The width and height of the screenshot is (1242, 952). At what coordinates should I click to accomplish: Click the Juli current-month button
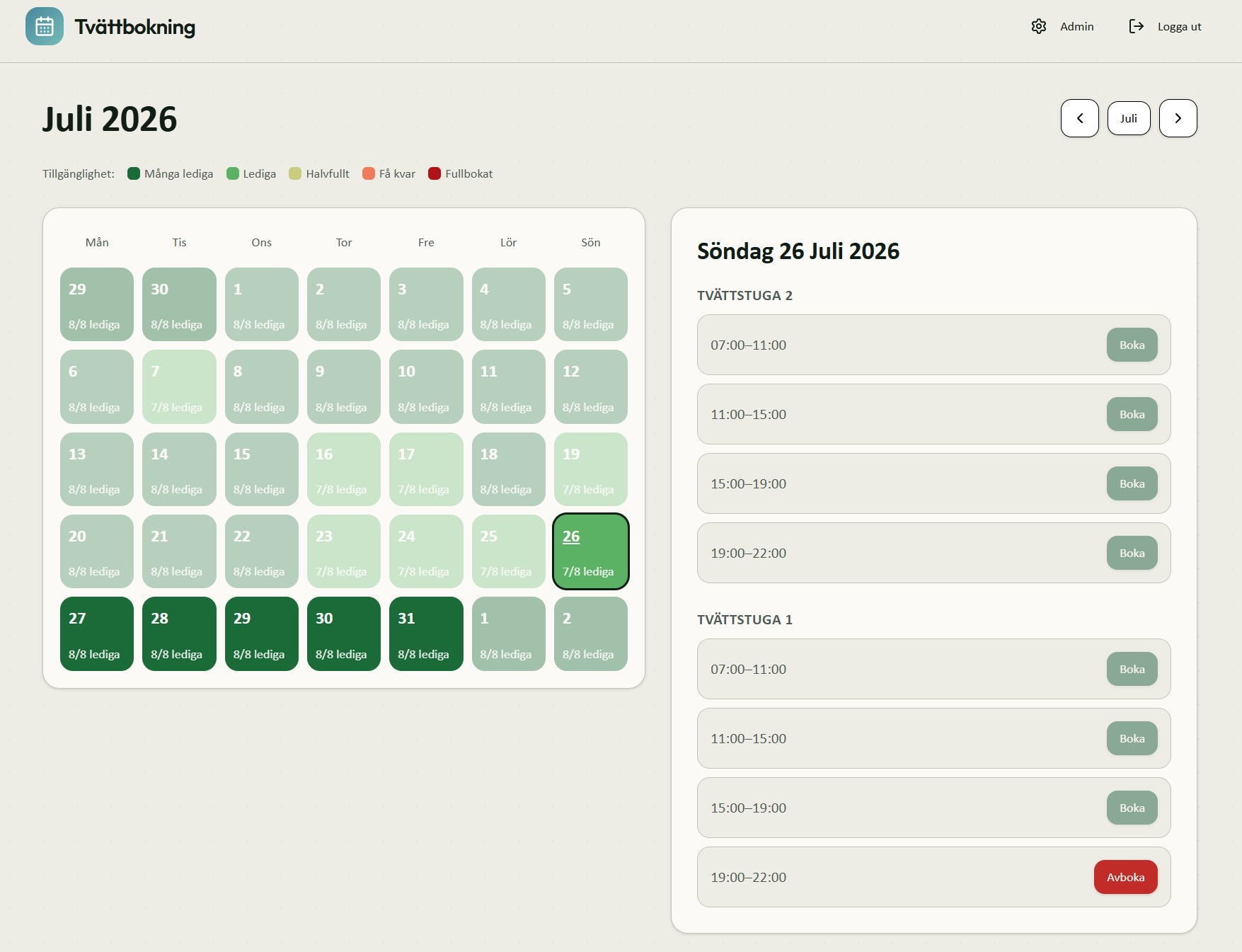click(1129, 118)
